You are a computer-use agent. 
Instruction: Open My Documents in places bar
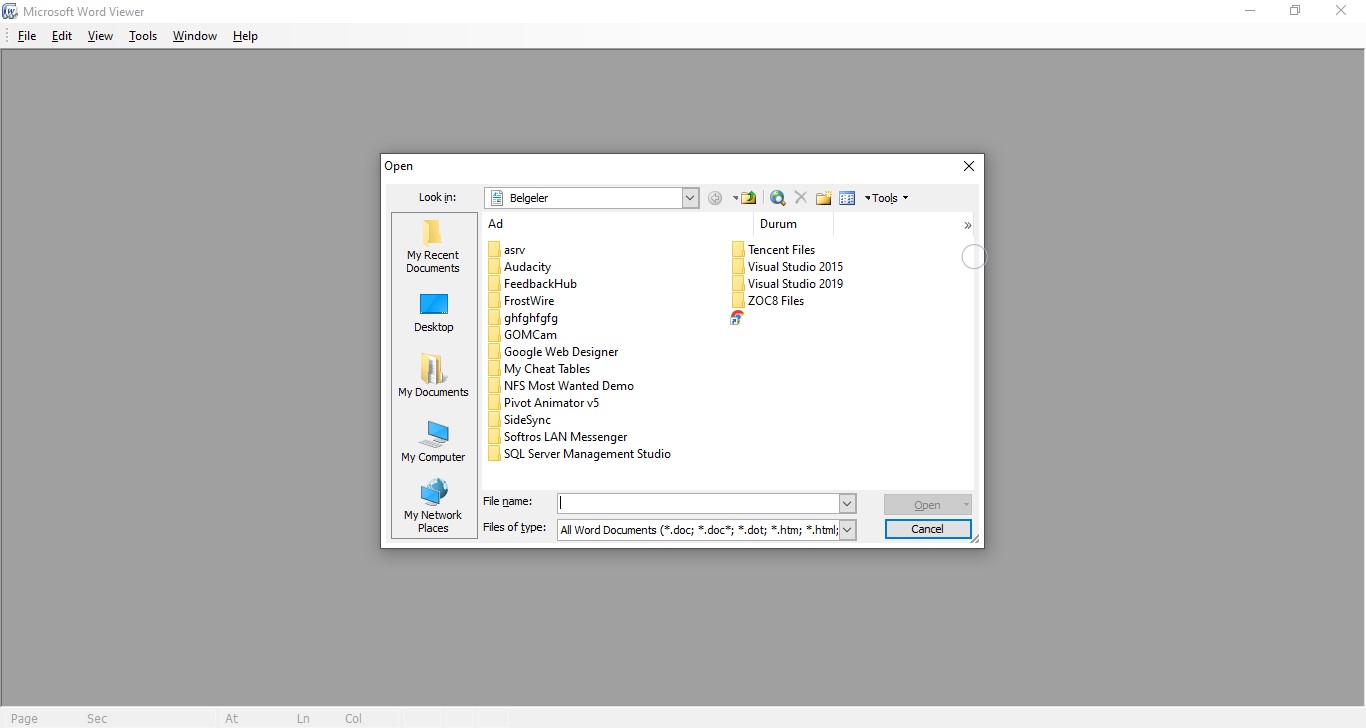pos(433,376)
